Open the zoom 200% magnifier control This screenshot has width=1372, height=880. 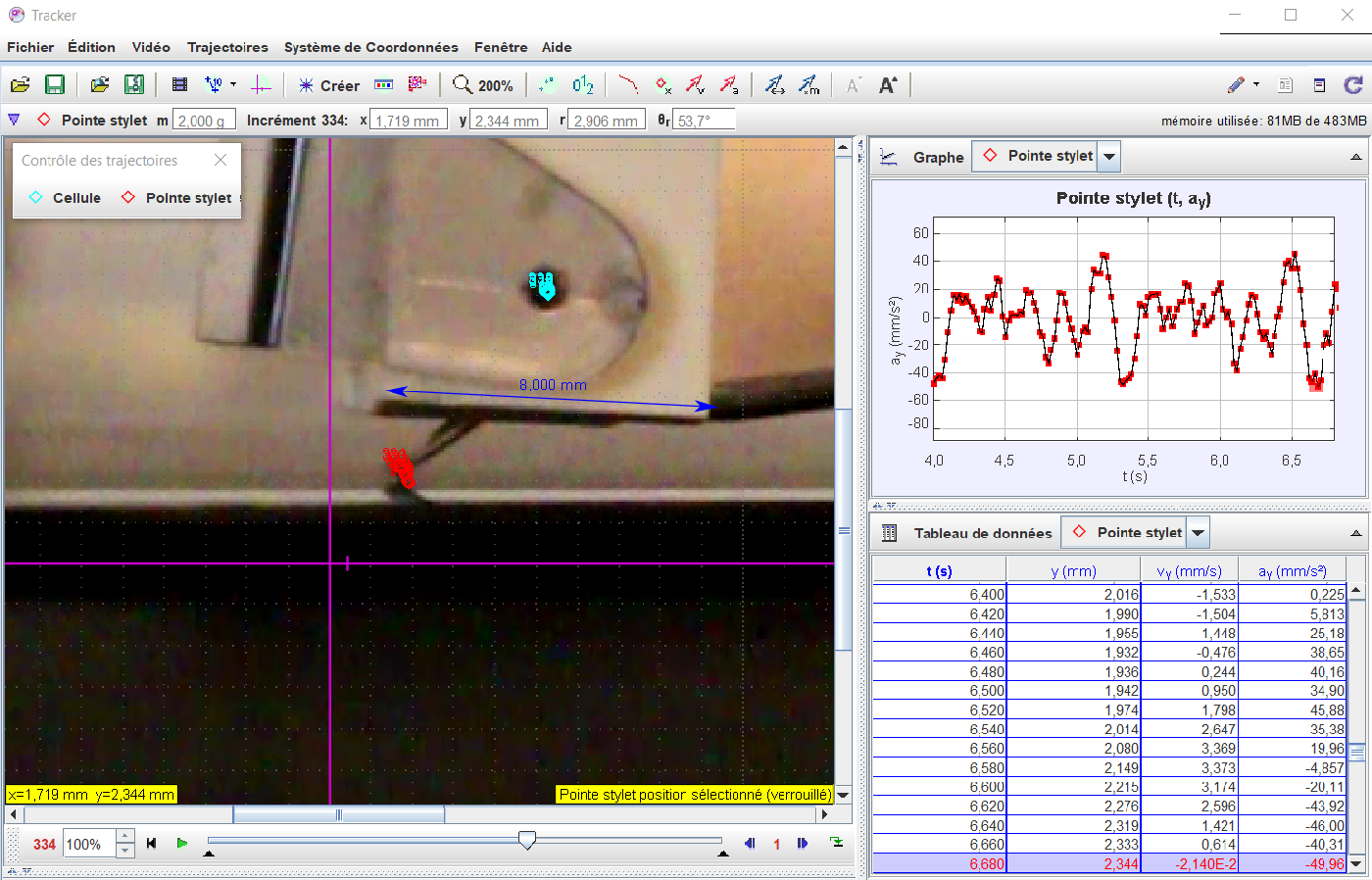coord(483,85)
